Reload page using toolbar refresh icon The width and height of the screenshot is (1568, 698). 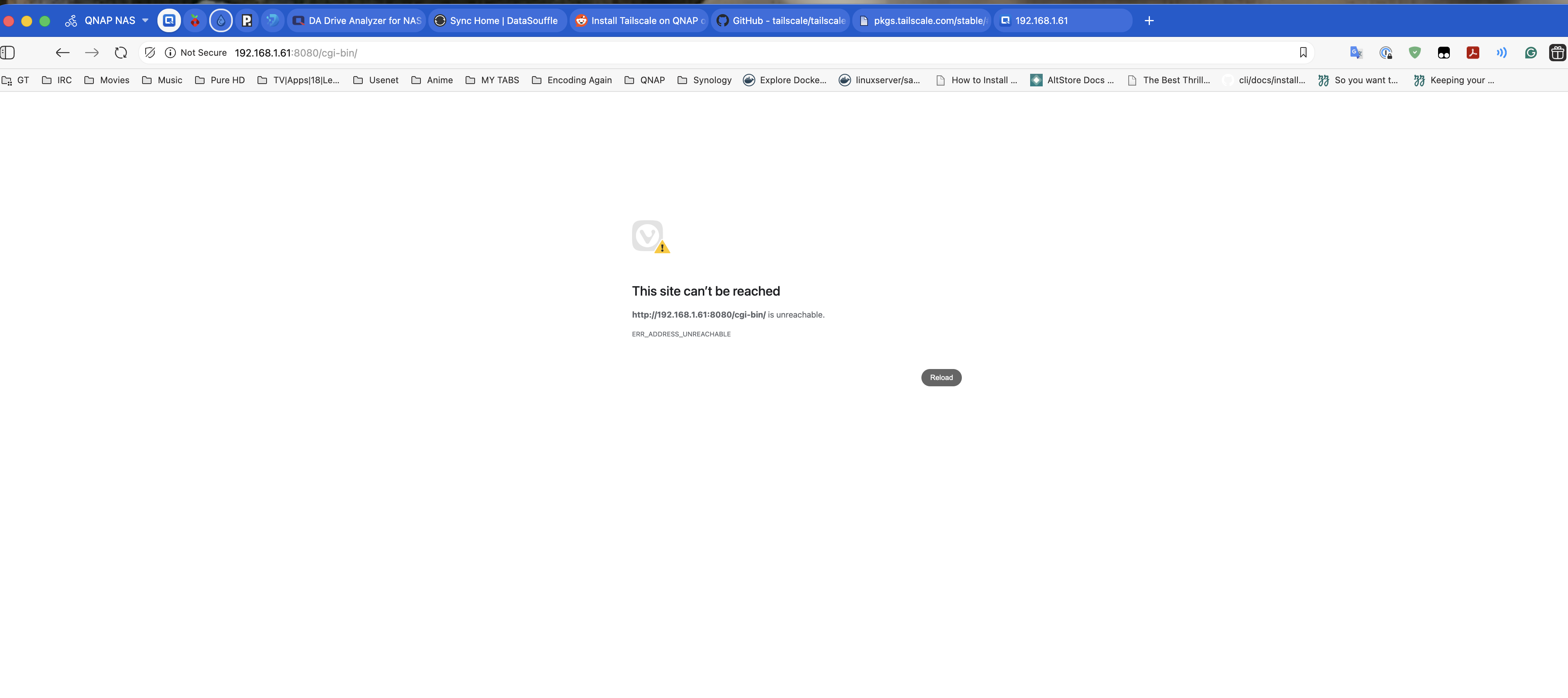pos(121,53)
